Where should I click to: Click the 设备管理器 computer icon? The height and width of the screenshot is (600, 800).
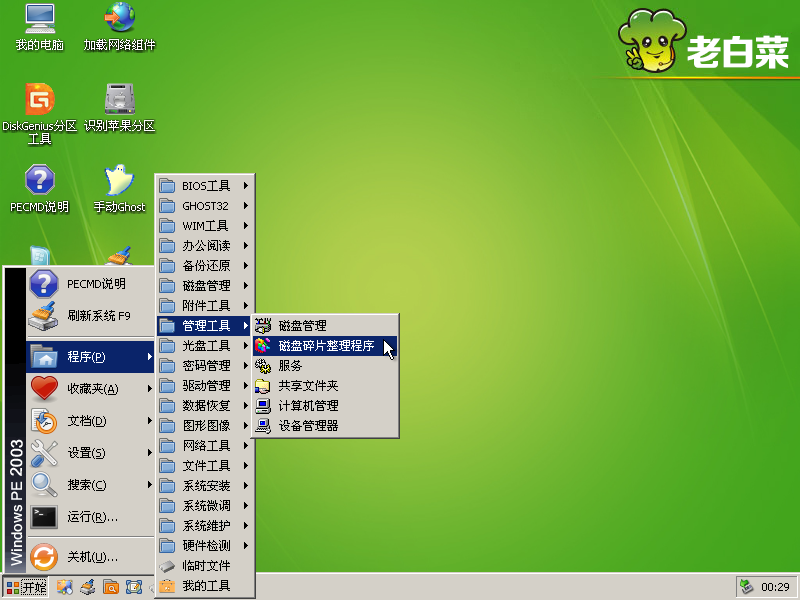[263, 426]
